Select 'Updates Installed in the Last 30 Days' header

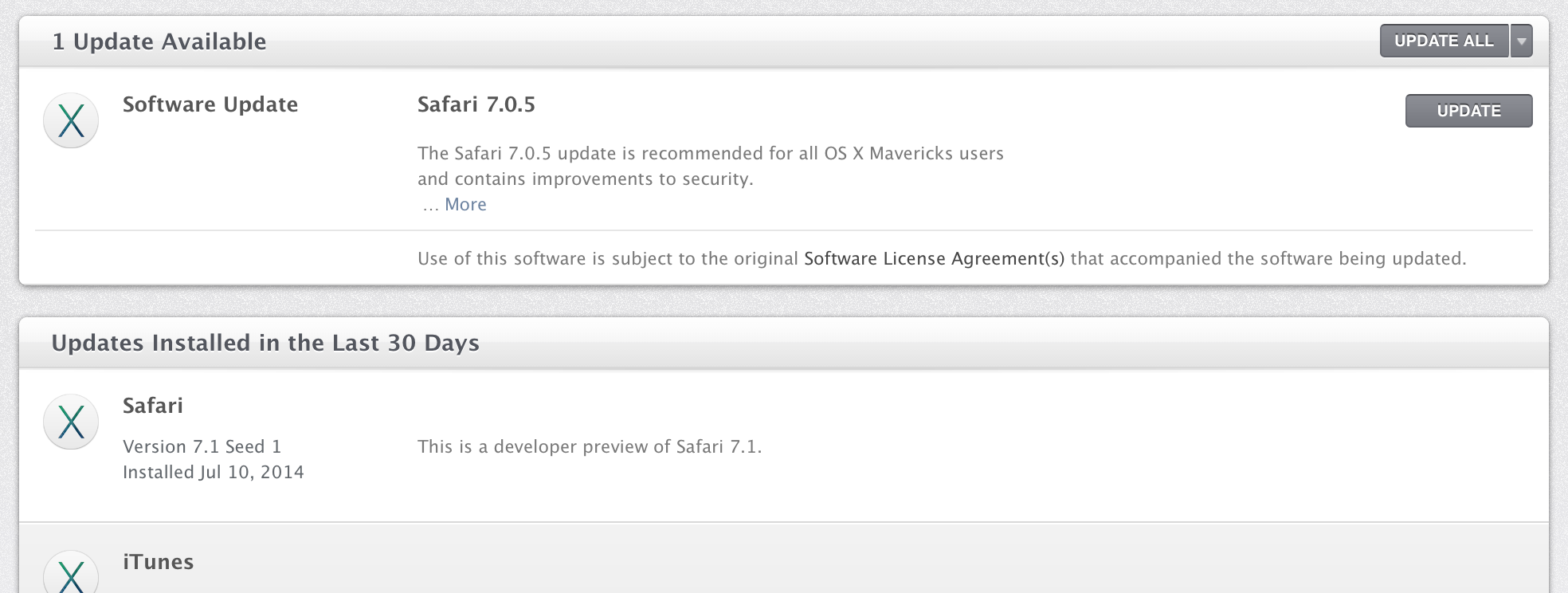pos(265,343)
